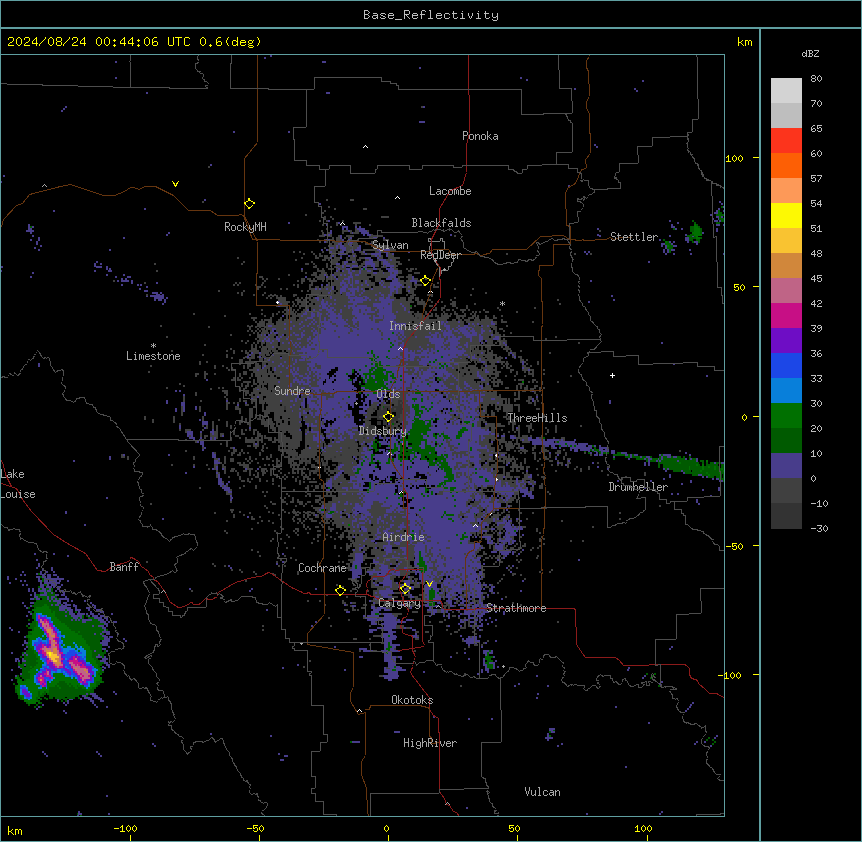Viewport: 862px width, 842px height.
Task: Click the light gray 80 dBZ legend swatch
Action: [x=786, y=91]
